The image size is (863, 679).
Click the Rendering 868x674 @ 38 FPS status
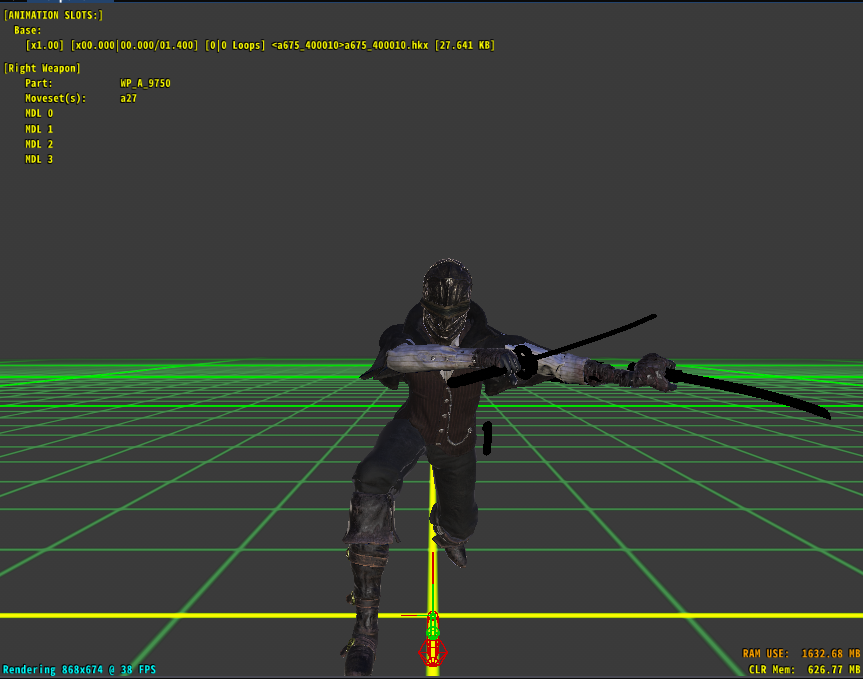pyautogui.click(x=79, y=670)
